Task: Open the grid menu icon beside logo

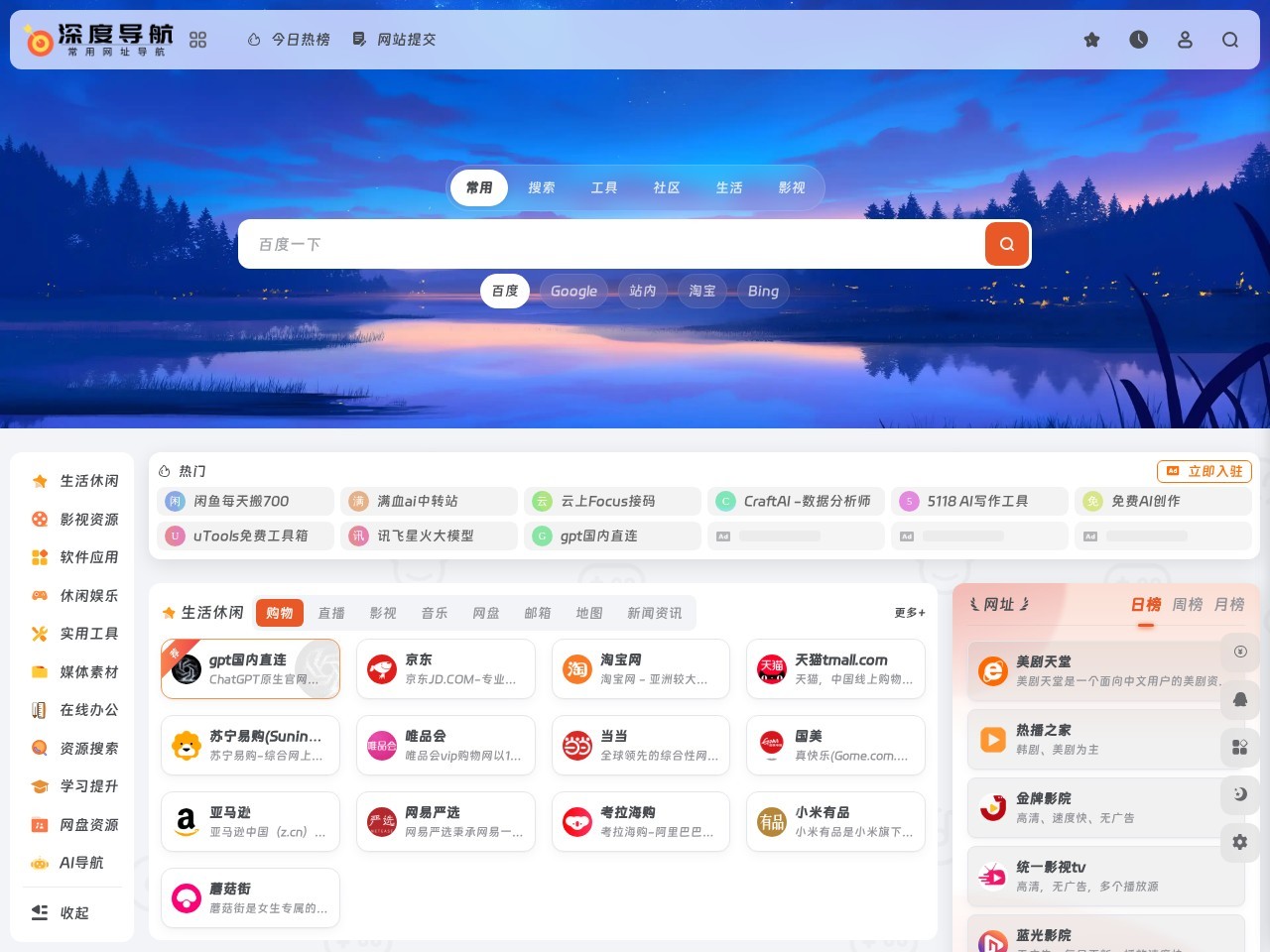Action: coord(198,40)
